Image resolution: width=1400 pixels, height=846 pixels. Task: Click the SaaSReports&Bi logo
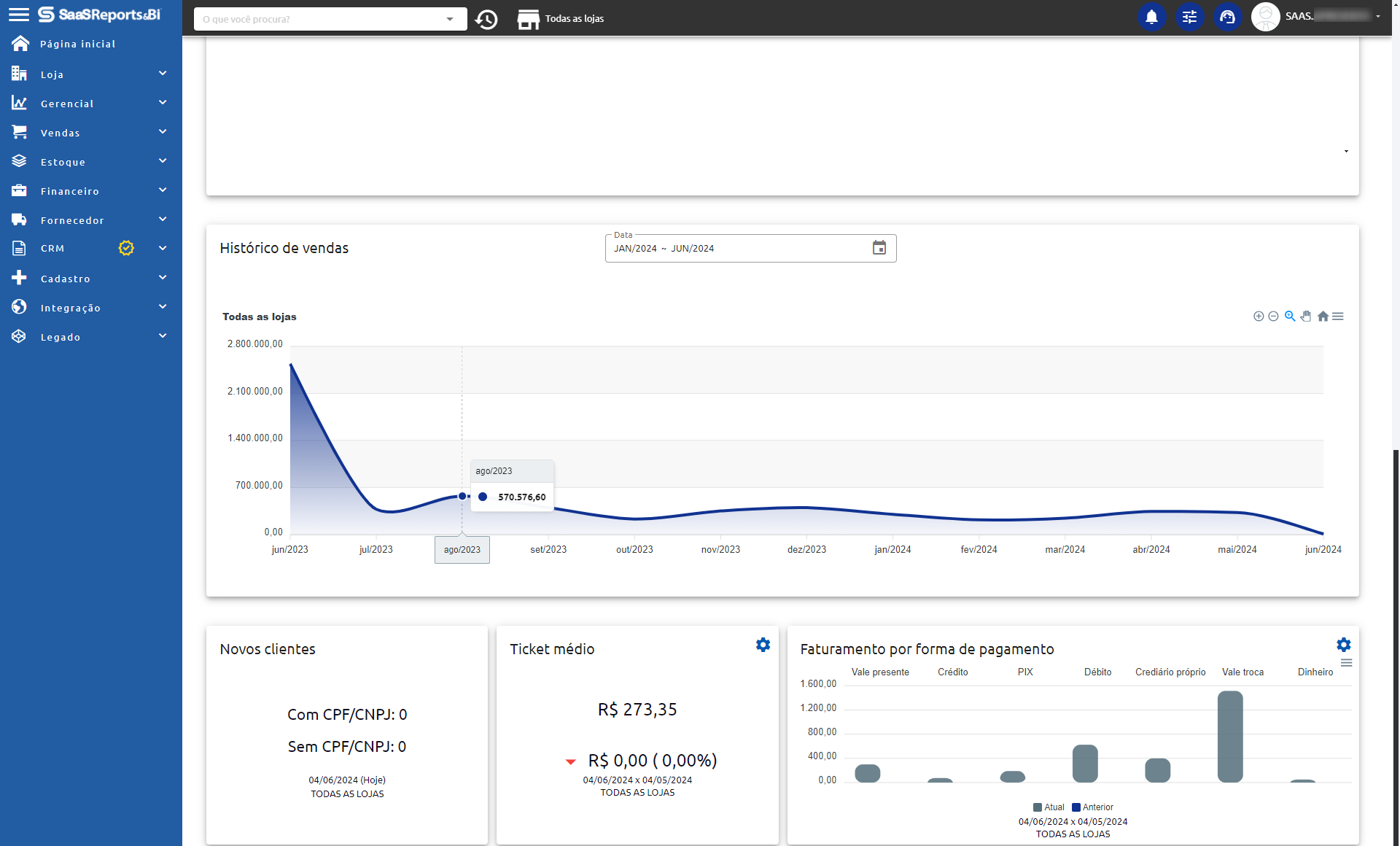99,15
